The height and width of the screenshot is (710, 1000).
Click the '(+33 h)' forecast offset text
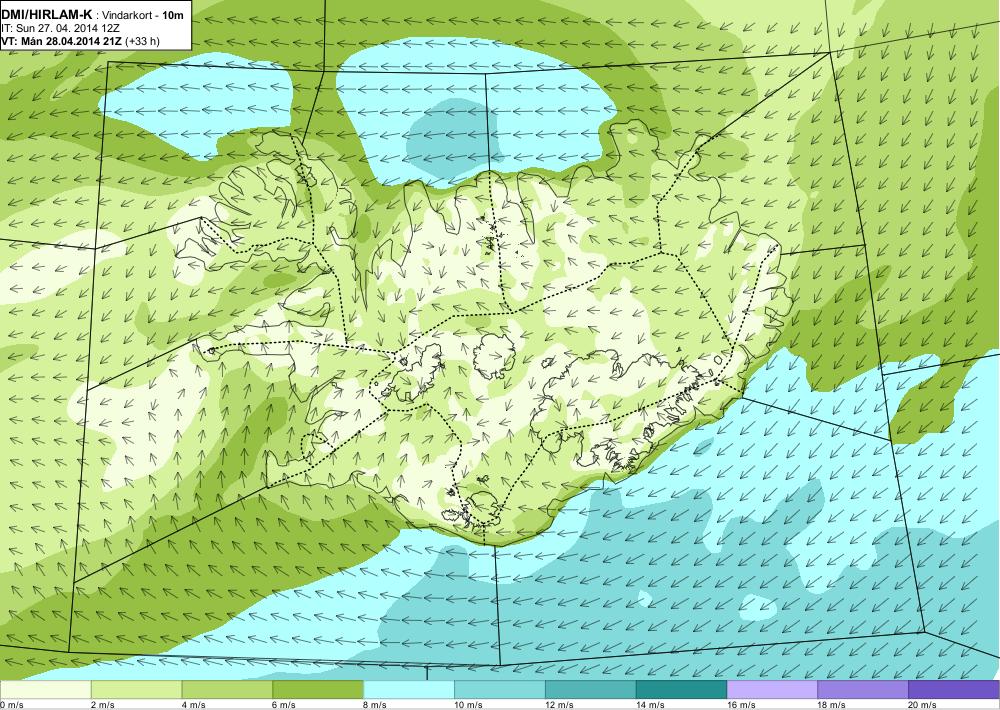[x=143, y=41]
